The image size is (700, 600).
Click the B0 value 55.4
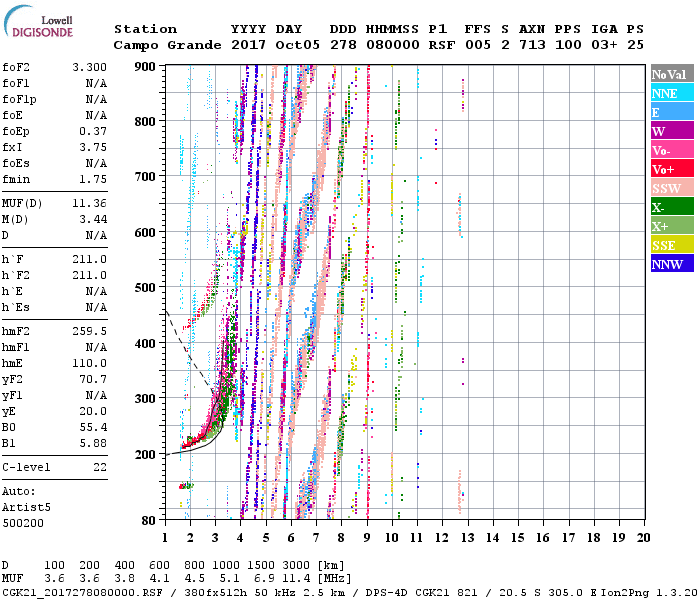tap(93, 428)
